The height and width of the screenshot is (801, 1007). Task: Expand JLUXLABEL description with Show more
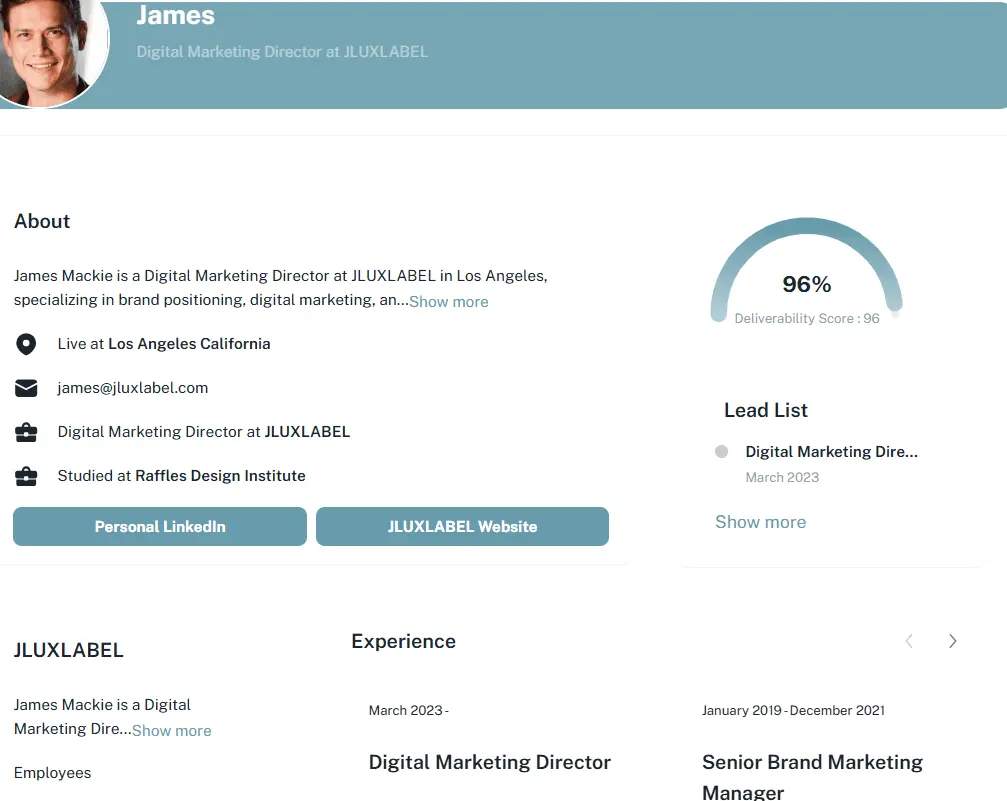171,731
